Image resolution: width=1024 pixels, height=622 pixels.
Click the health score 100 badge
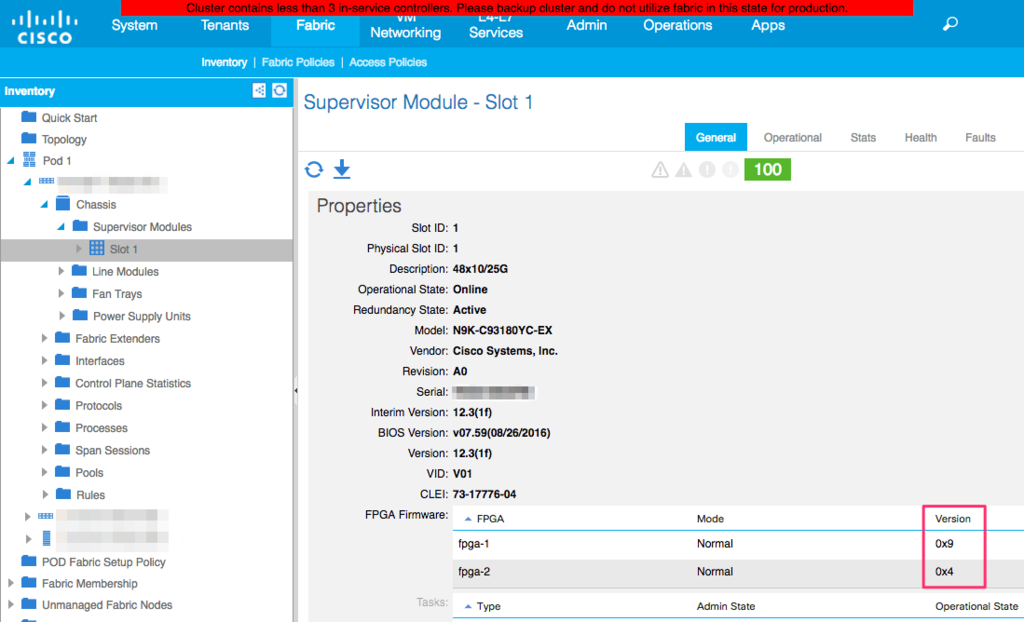[767, 170]
